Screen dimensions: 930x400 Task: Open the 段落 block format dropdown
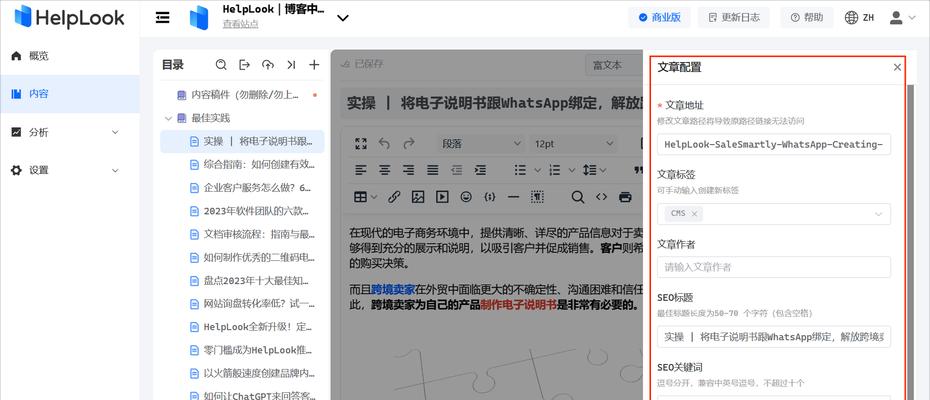[x=480, y=144]
